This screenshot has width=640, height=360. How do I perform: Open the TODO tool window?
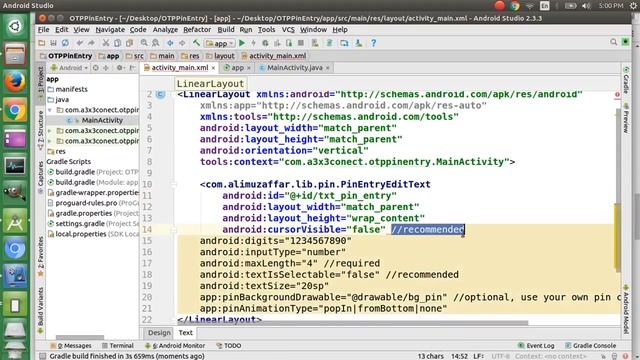229,346
